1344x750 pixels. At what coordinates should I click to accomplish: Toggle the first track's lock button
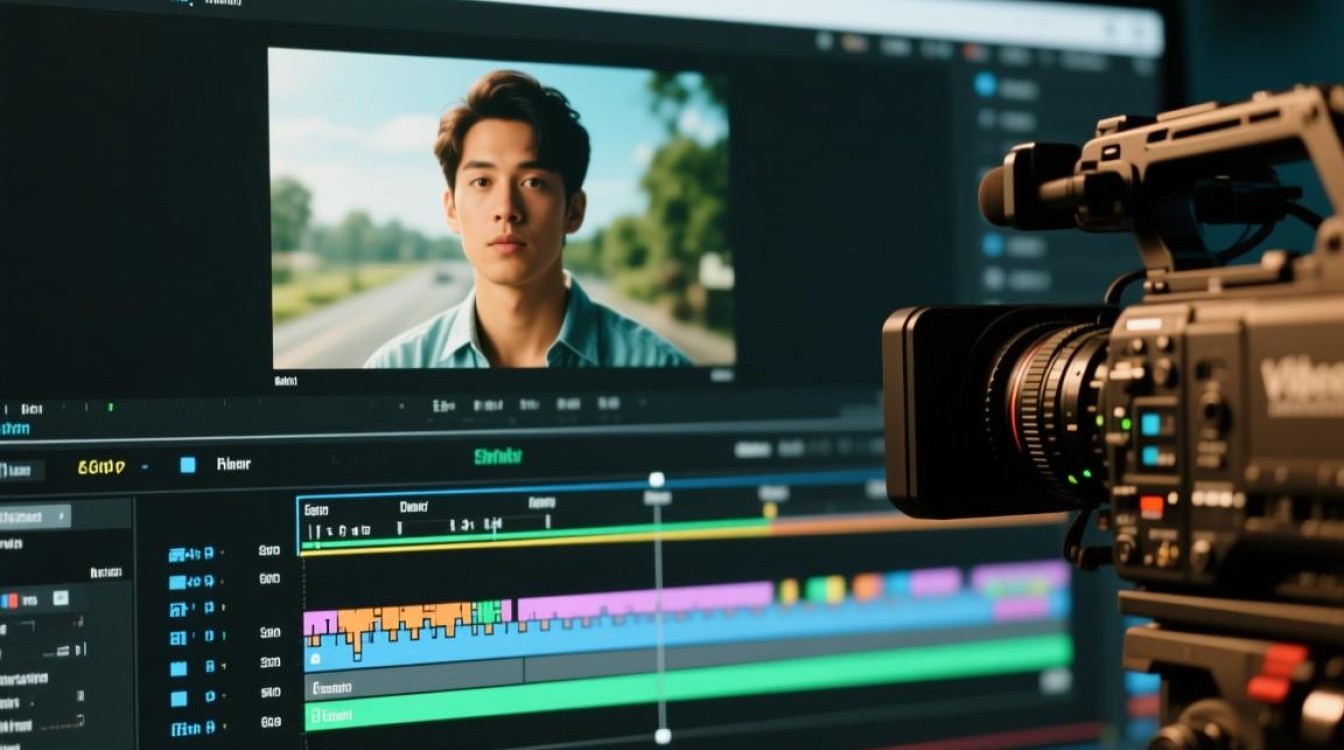click(x=208, y=553)
